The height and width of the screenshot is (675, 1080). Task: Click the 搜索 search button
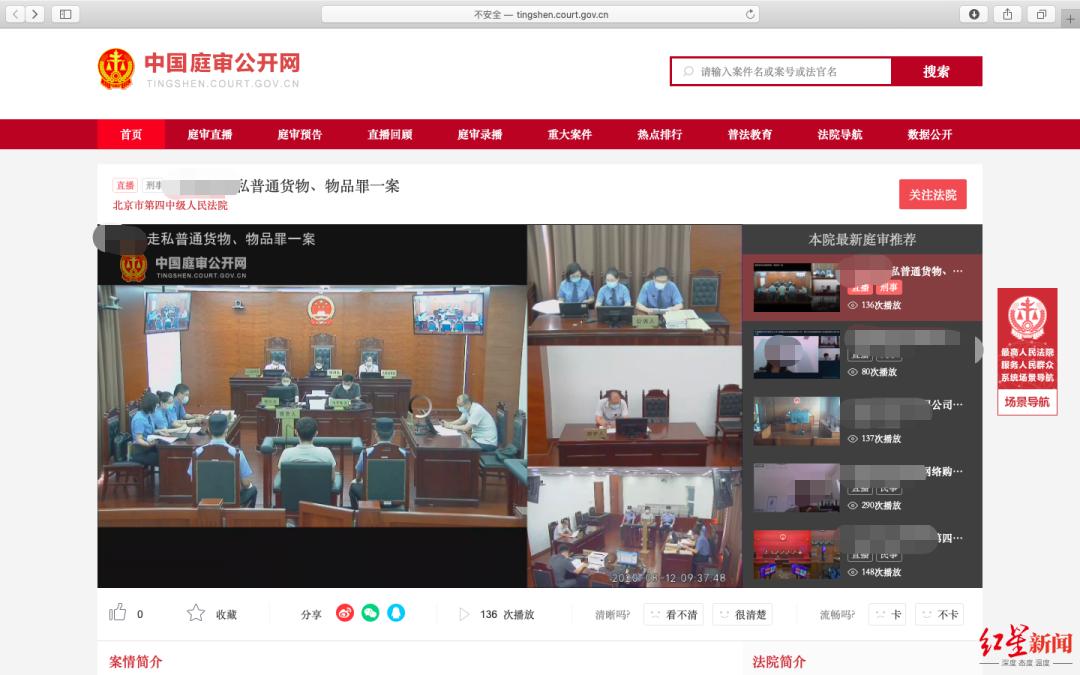[936, 71]
